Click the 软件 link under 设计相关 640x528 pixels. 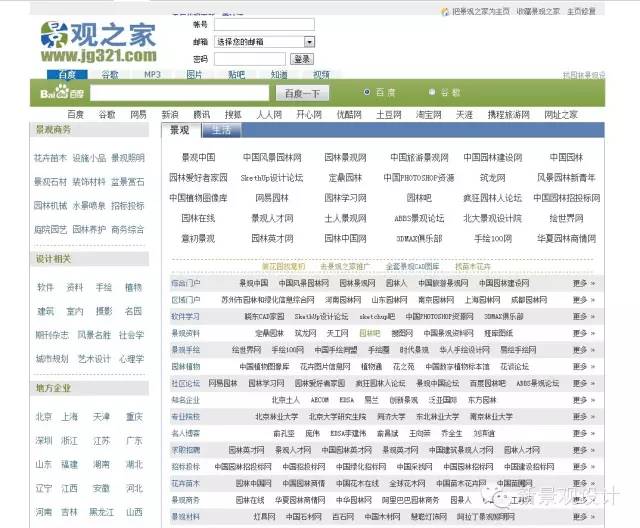click(x=45, y=287)
